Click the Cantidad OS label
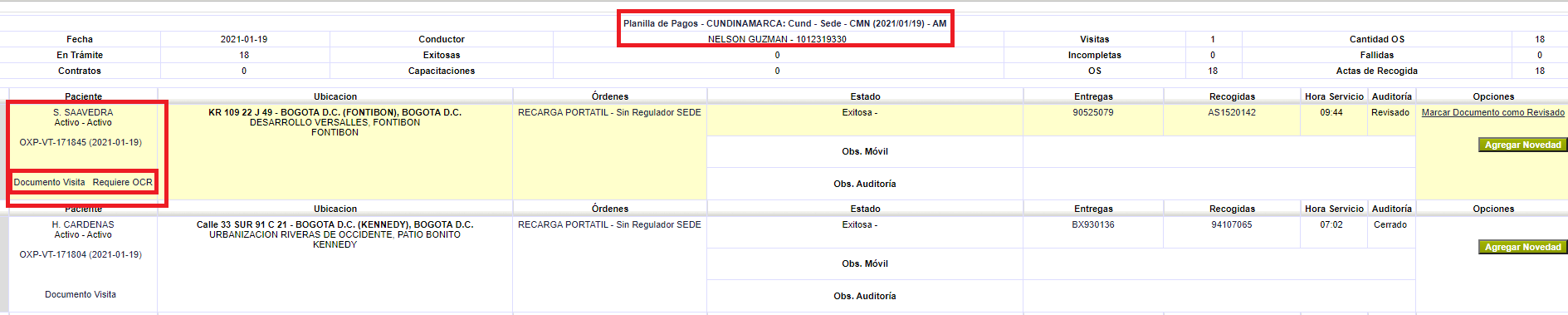The height and width of the screenshot is (315, 1568). coord(1376,39)
